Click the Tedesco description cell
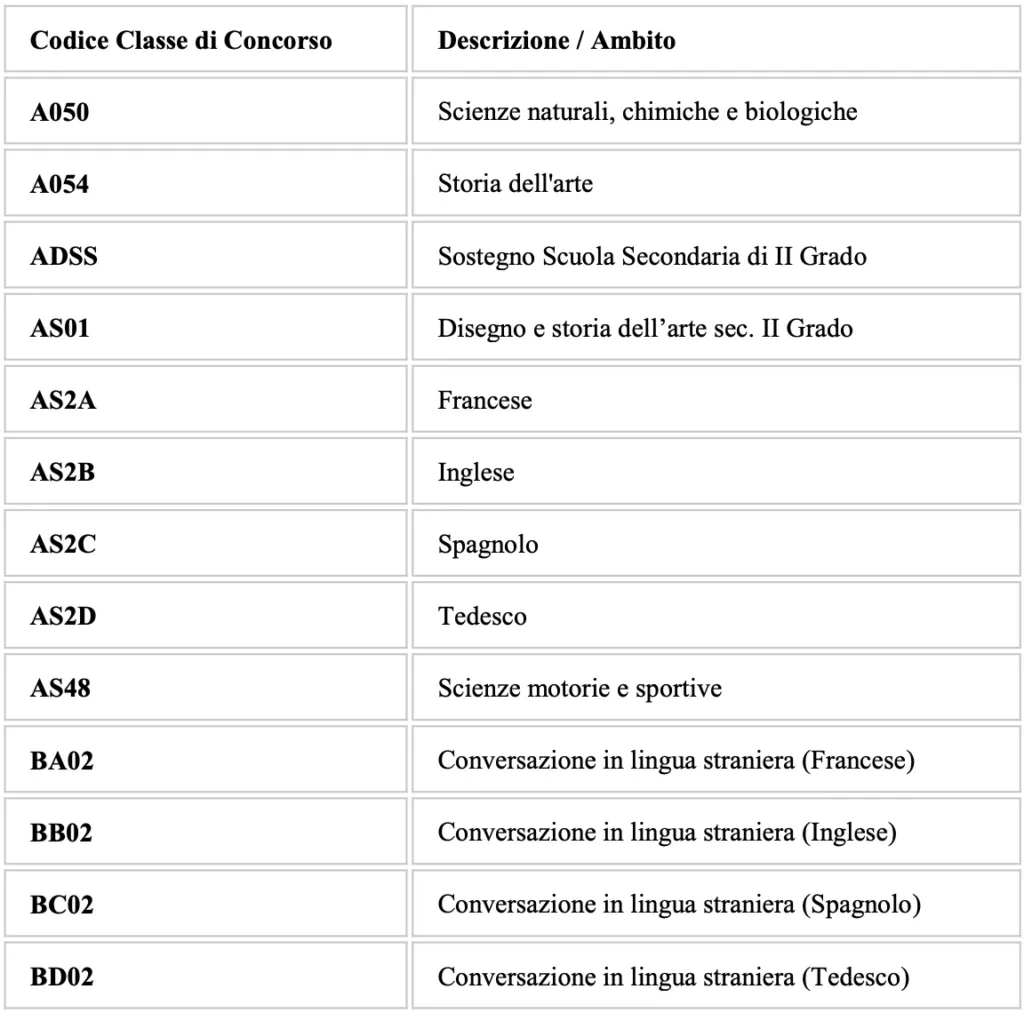 716,615
